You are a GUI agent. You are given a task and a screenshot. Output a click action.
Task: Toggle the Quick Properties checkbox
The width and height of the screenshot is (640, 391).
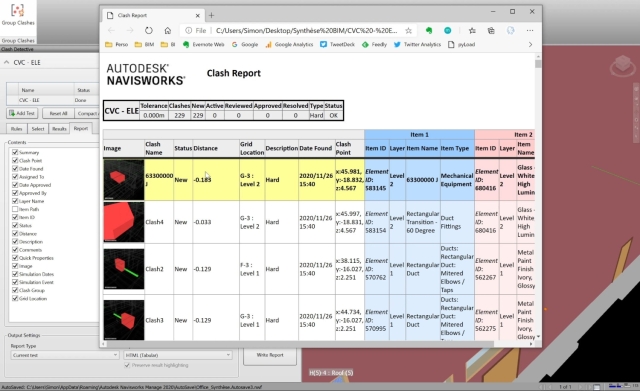pos(15,258)
